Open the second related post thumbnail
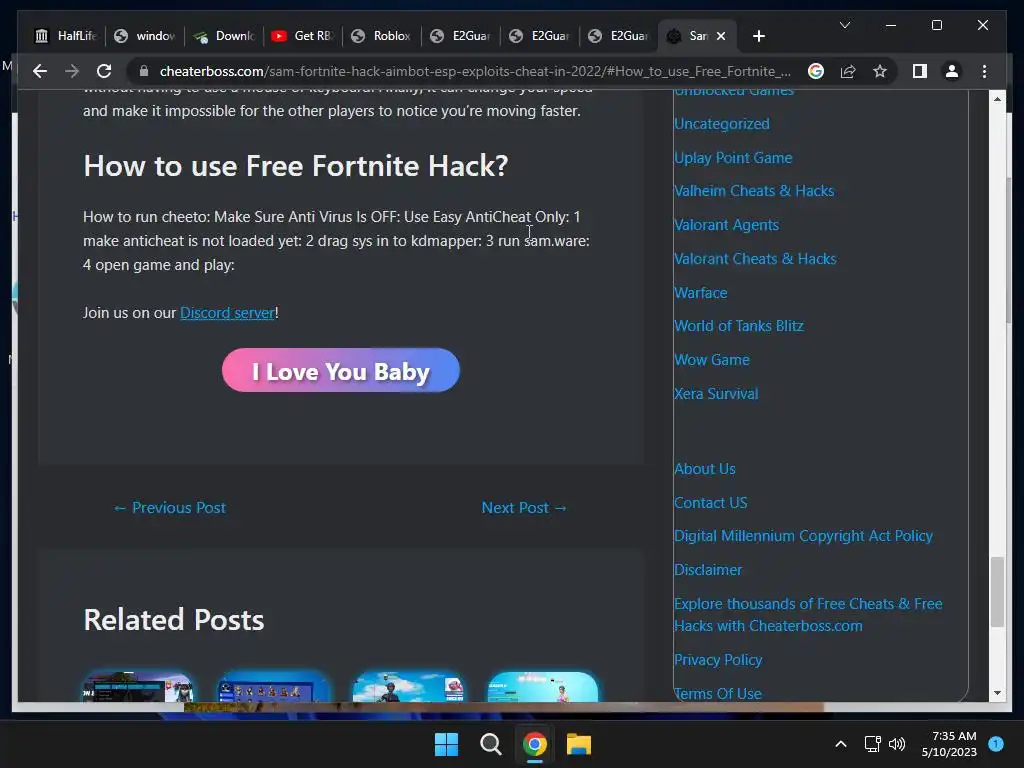 pos(274,687)
